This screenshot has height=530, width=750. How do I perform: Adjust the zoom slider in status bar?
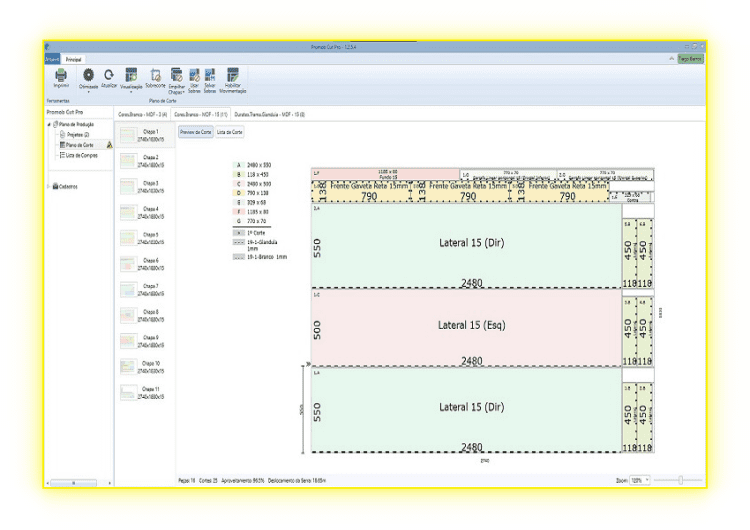tap(681, 480)
